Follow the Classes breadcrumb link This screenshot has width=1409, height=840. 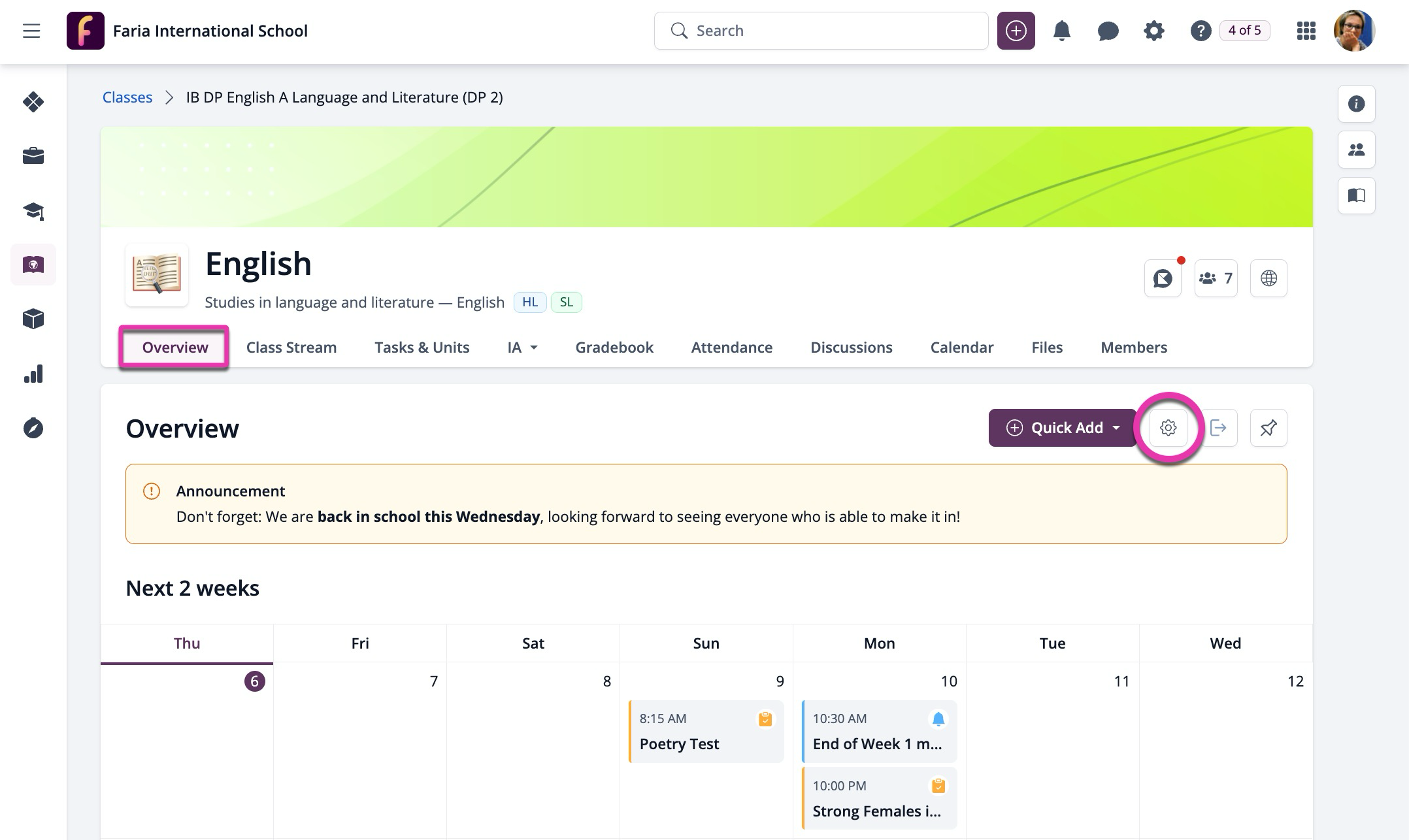tap(127, 97)
